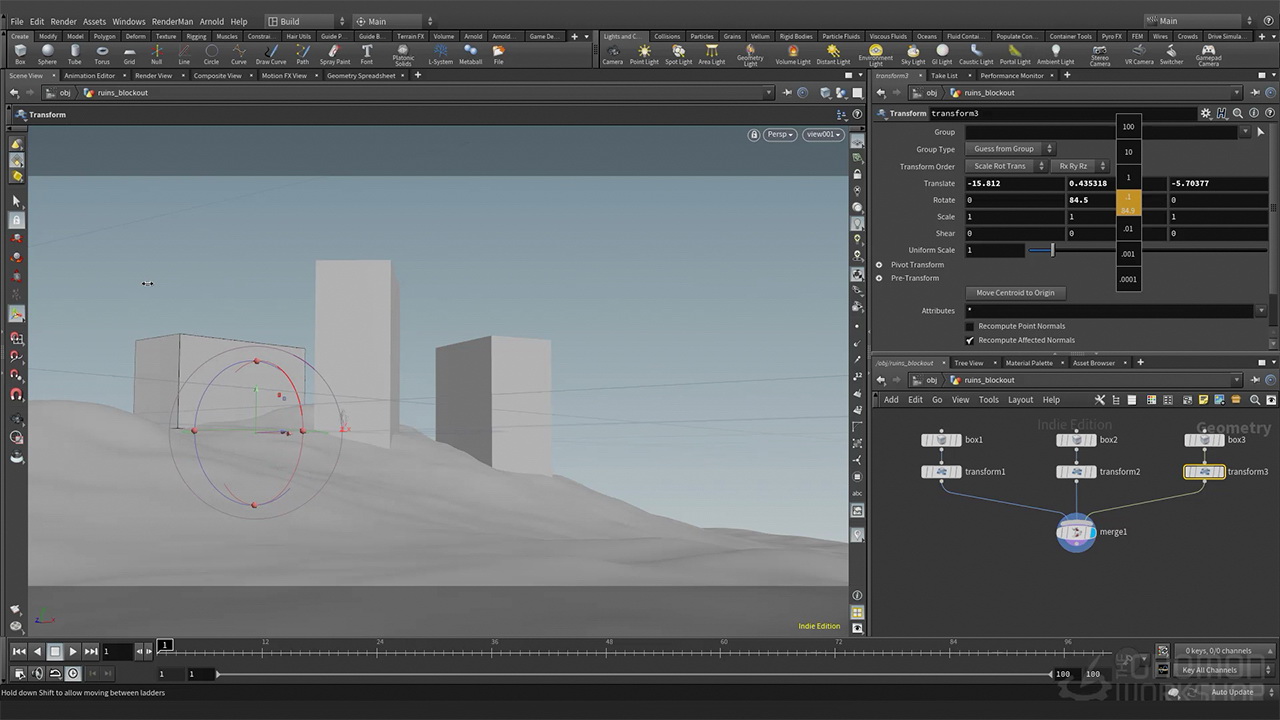Switch to Performance Monitor tab
1280x720 pixels.
coord(1011,75)
